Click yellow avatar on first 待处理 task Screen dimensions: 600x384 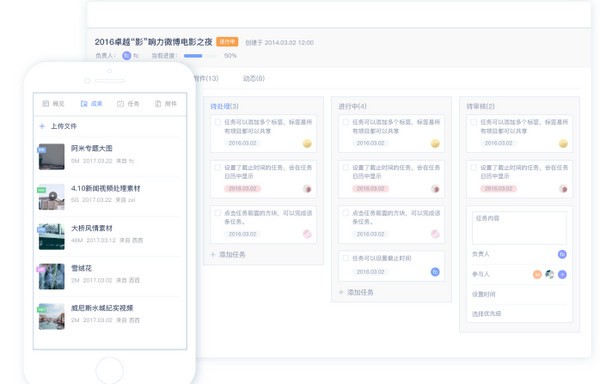click(x=307, y=143)
